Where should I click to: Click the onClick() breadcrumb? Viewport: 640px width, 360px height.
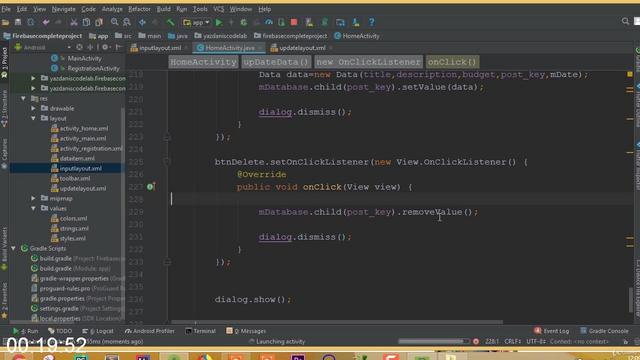click(x=452, y=62)
